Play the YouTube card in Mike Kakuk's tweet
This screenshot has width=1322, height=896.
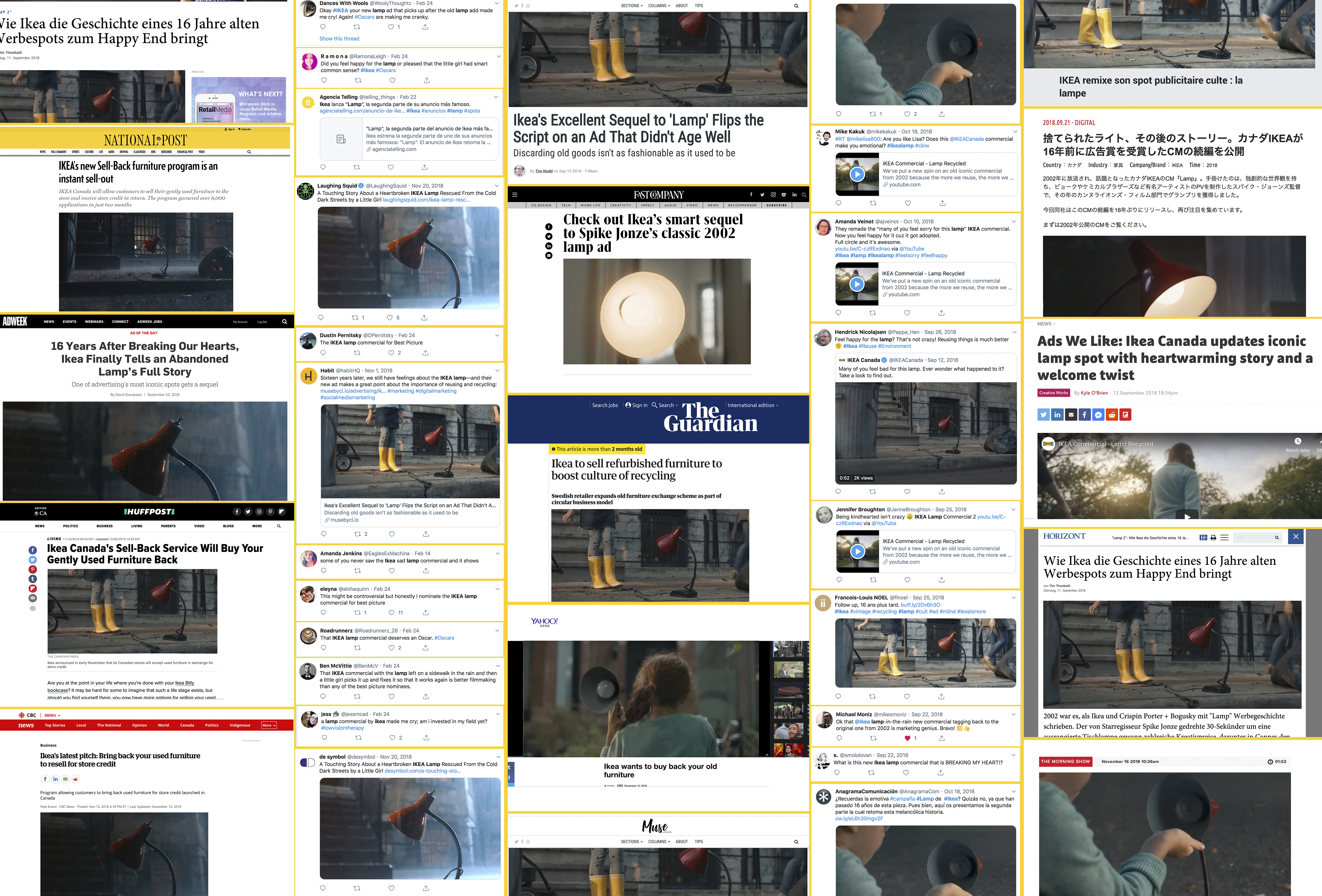pyautogui.click(x=857, y=175)
